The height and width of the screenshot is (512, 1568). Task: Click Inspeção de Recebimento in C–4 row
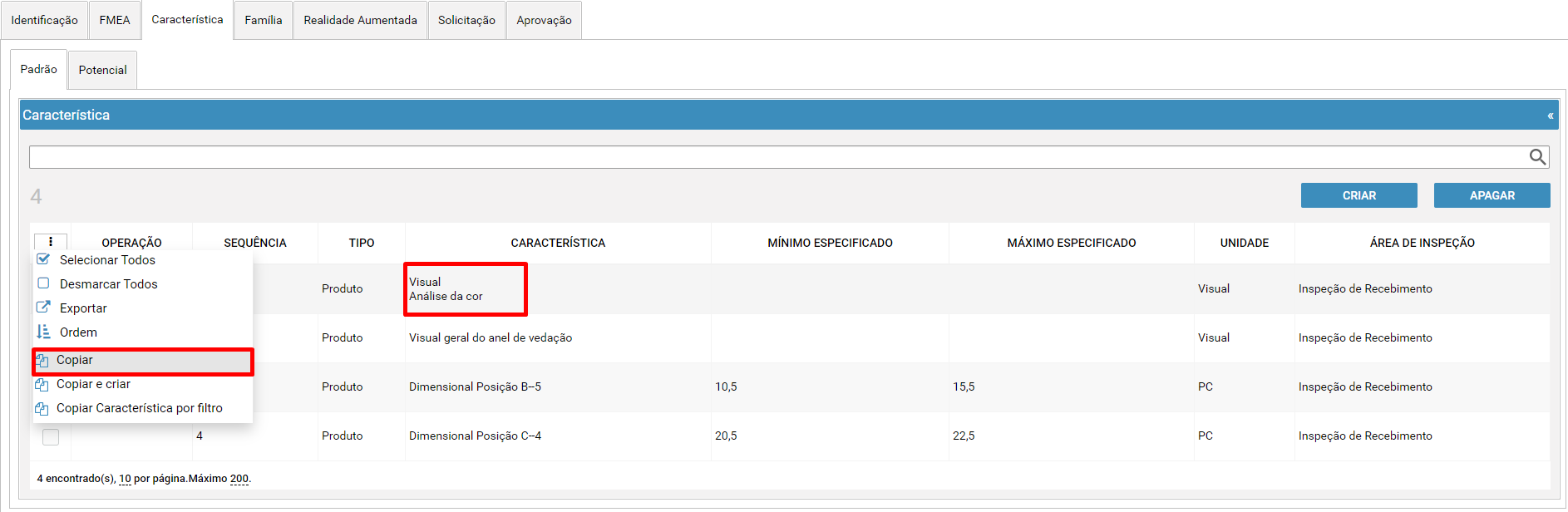[x=1365, y=436]
